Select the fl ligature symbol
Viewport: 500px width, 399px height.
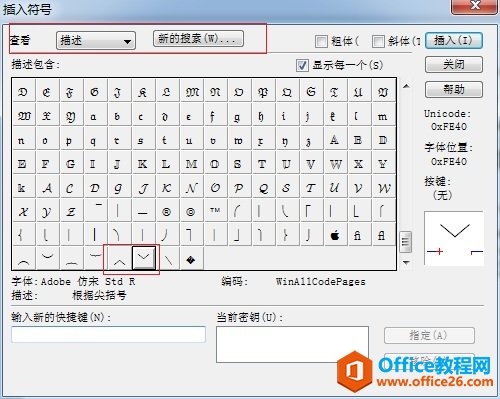click(x=382, y=235)
